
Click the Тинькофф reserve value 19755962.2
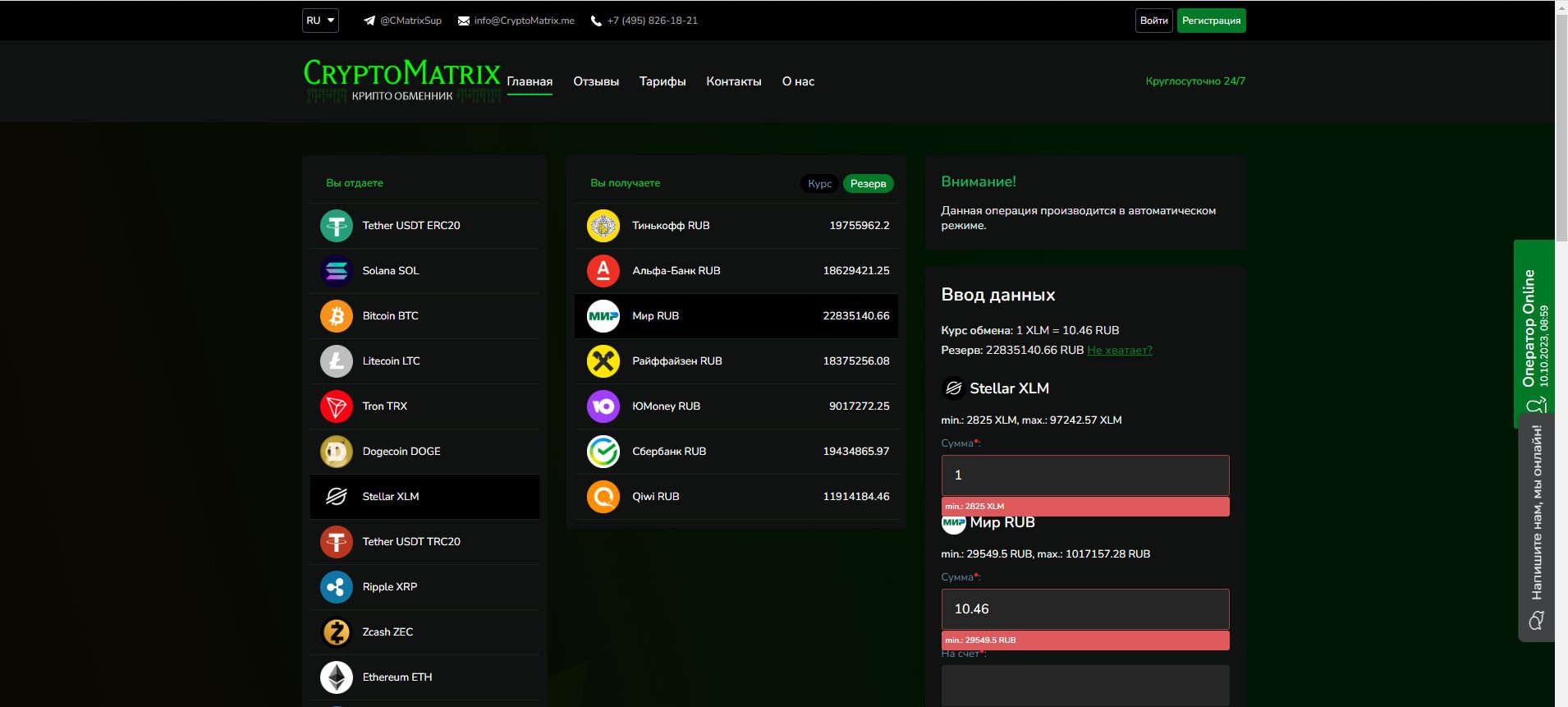coord(860,226)
